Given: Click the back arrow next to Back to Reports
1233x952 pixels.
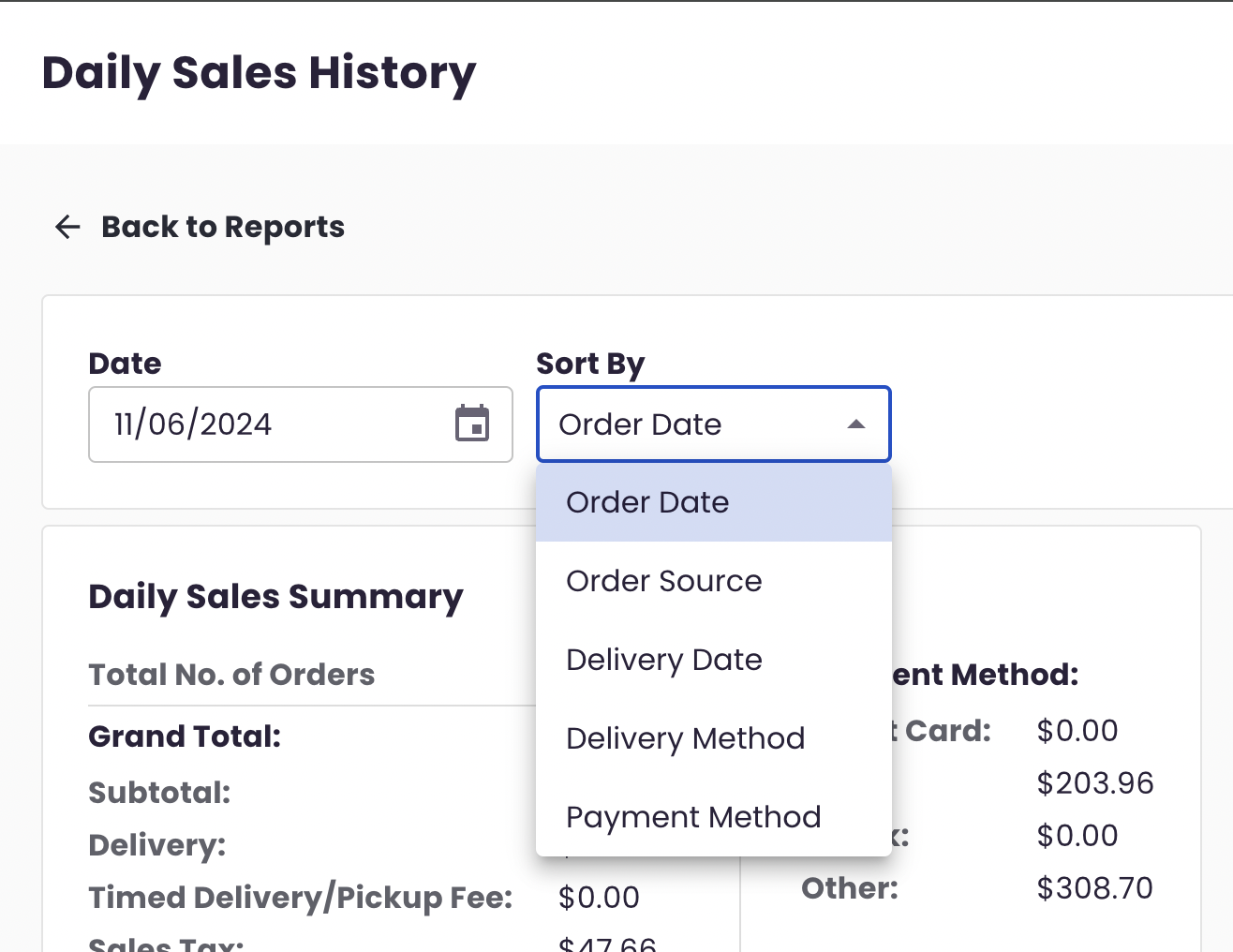Looking at the screenshot, I should click(x=66, y=227).
